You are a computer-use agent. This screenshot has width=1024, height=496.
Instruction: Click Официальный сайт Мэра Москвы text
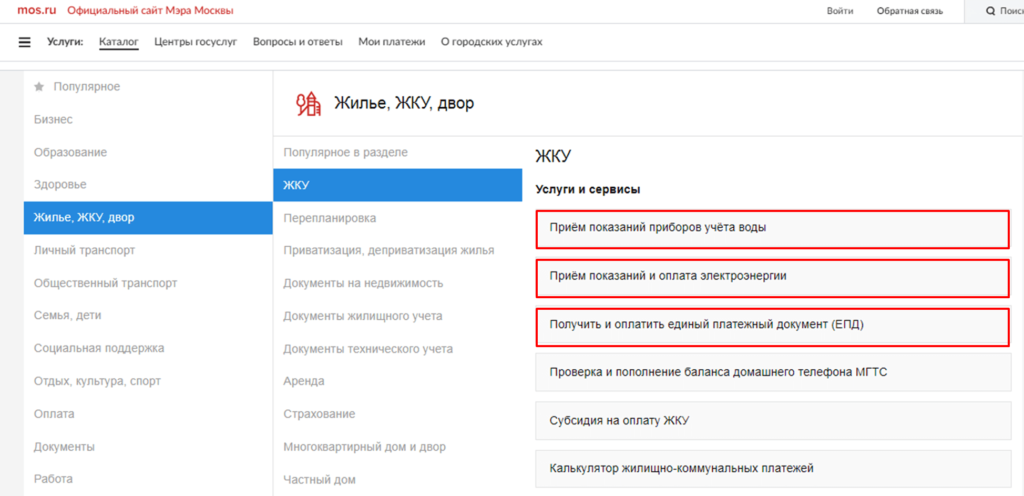tap(150, 10)
